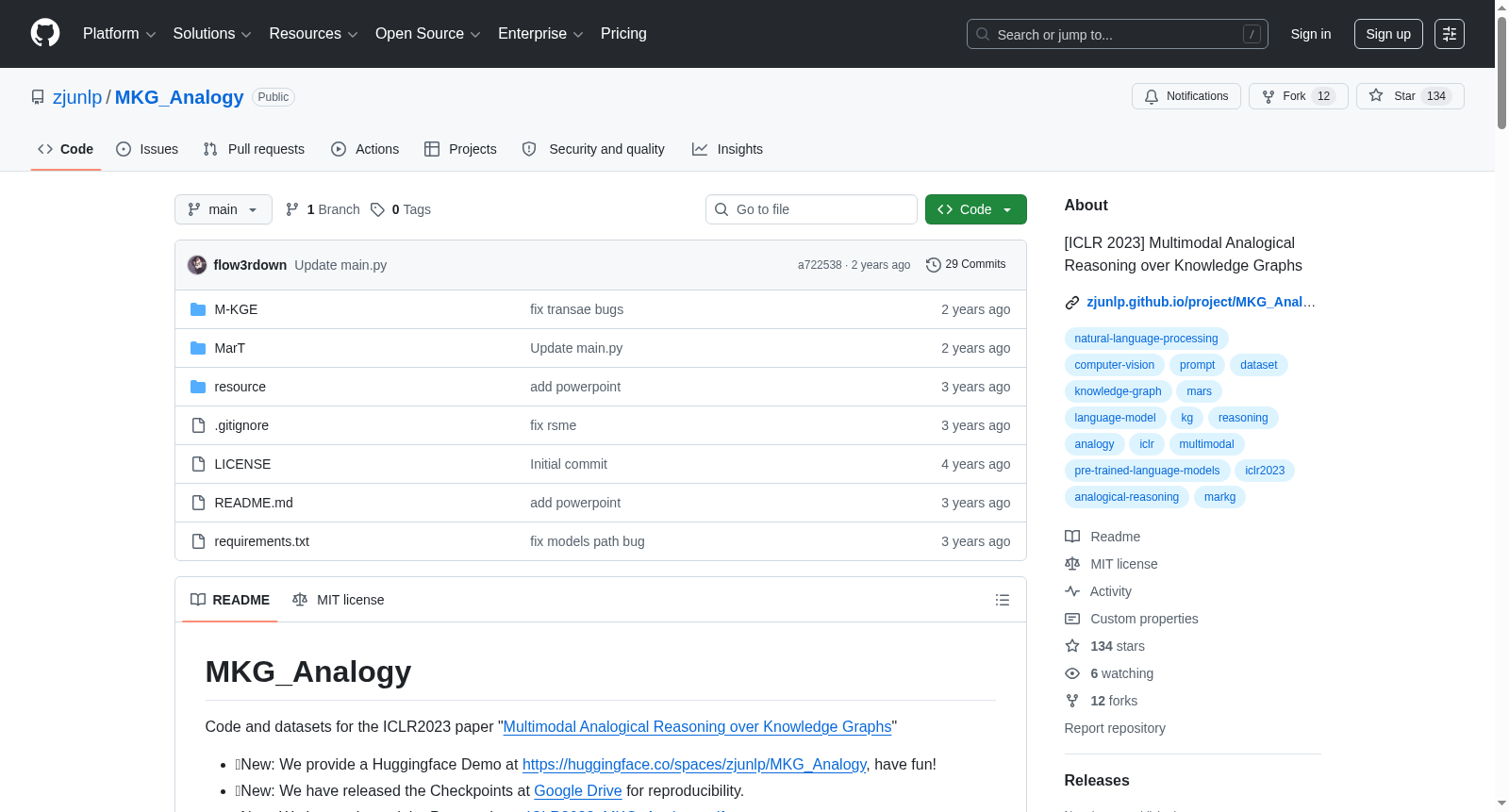Click the Activity pulse icon
The height and width of the screenshot is (812, 1509).
point(1072,591)
